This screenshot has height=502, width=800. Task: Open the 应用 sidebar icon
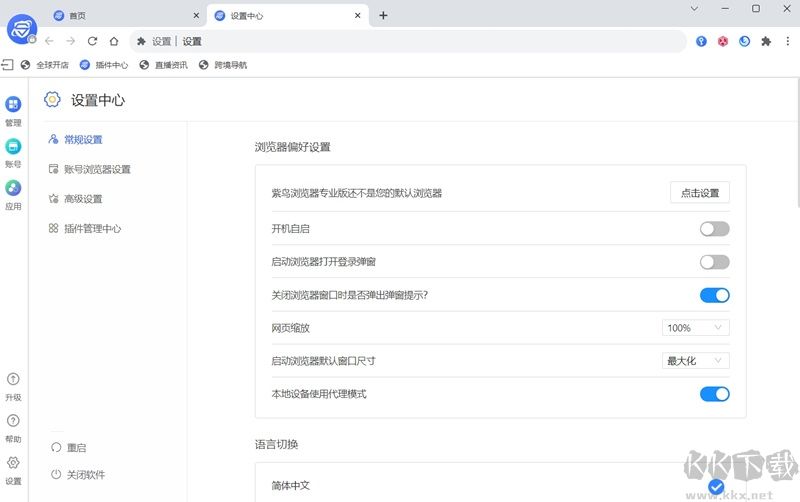pos(13,188)
